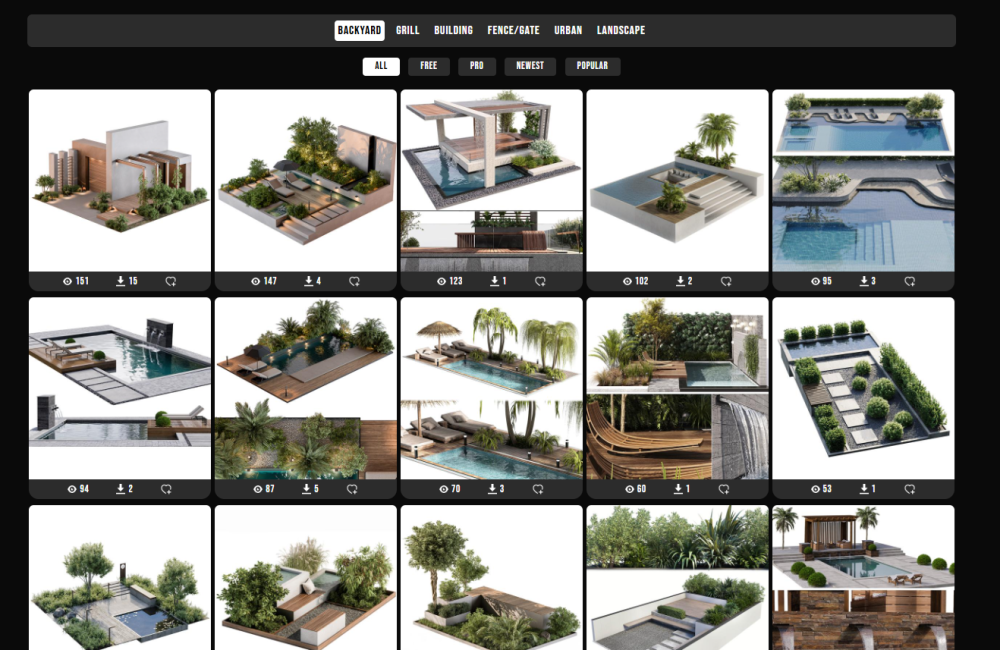Click the favorite heart icon on 151-views card
The width and height of the screenshot is (1000, 650).
(x=170, y=282)
